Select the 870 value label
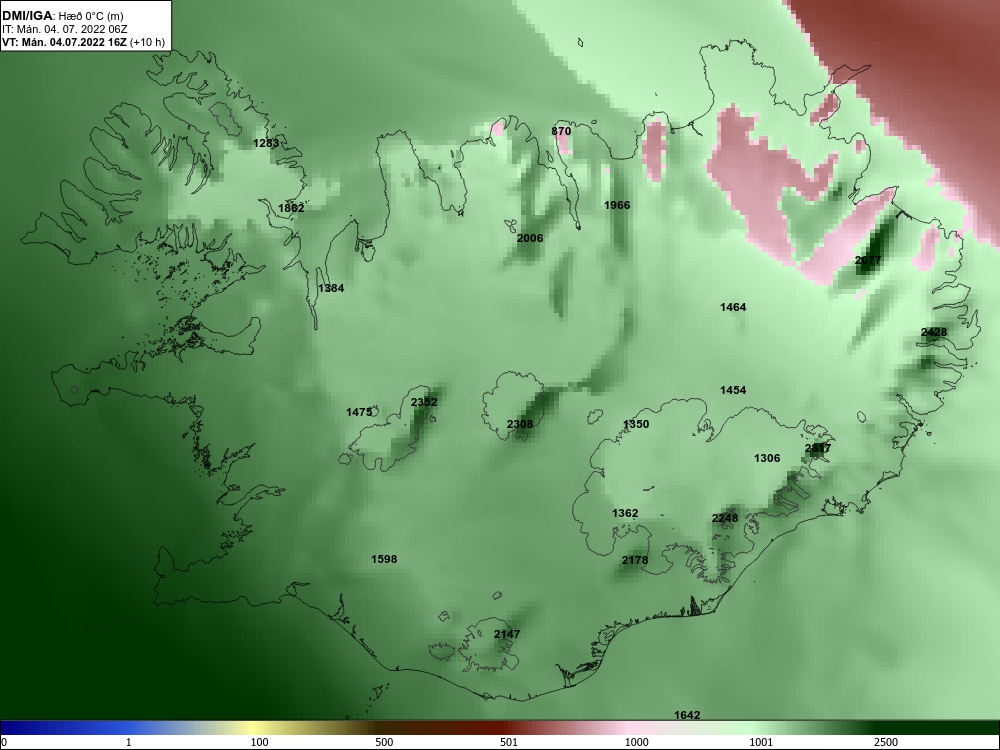 tap(561, 131)
